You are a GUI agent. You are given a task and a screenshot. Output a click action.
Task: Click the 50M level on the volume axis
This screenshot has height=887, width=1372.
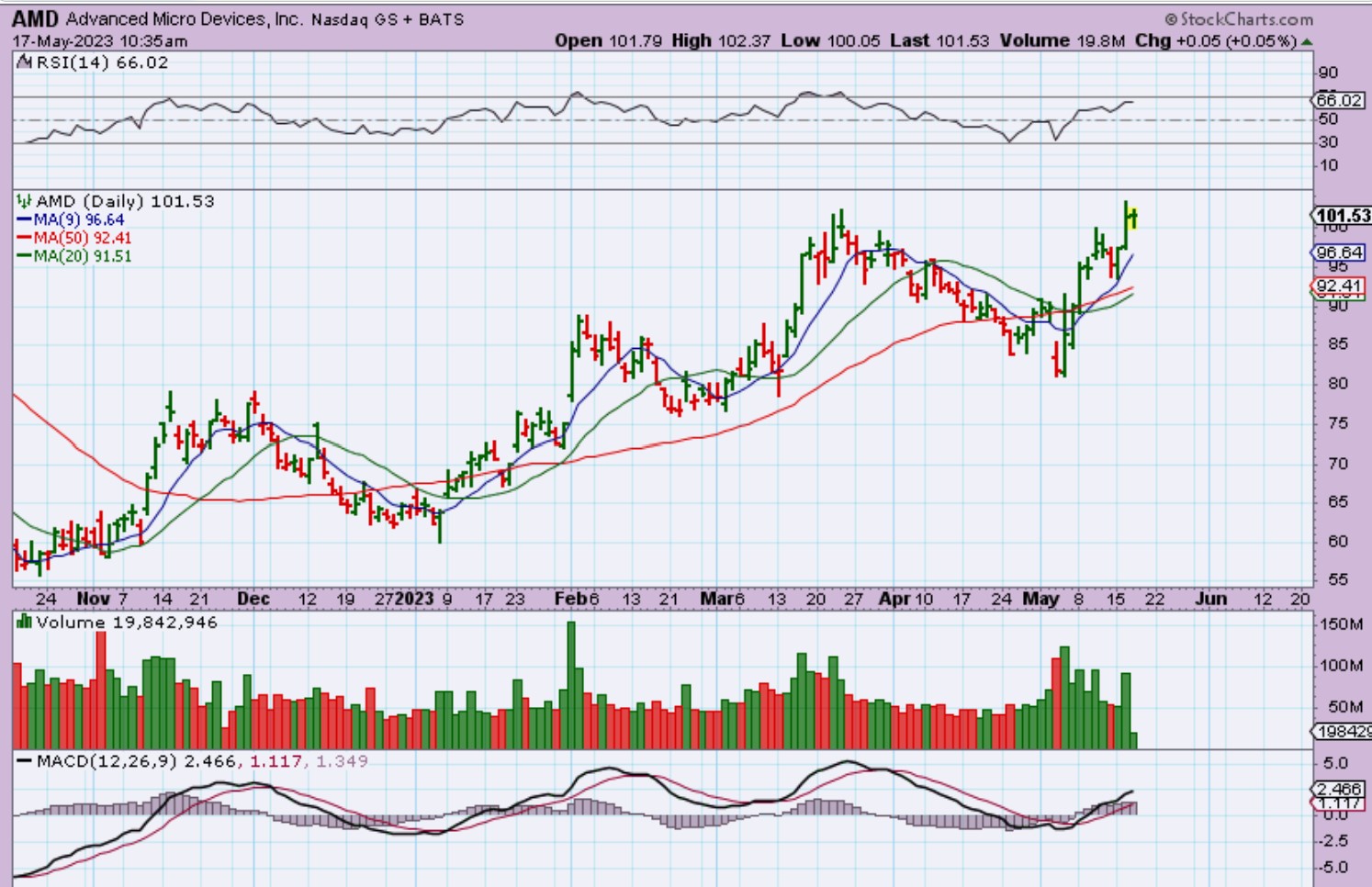point(1345,706)
